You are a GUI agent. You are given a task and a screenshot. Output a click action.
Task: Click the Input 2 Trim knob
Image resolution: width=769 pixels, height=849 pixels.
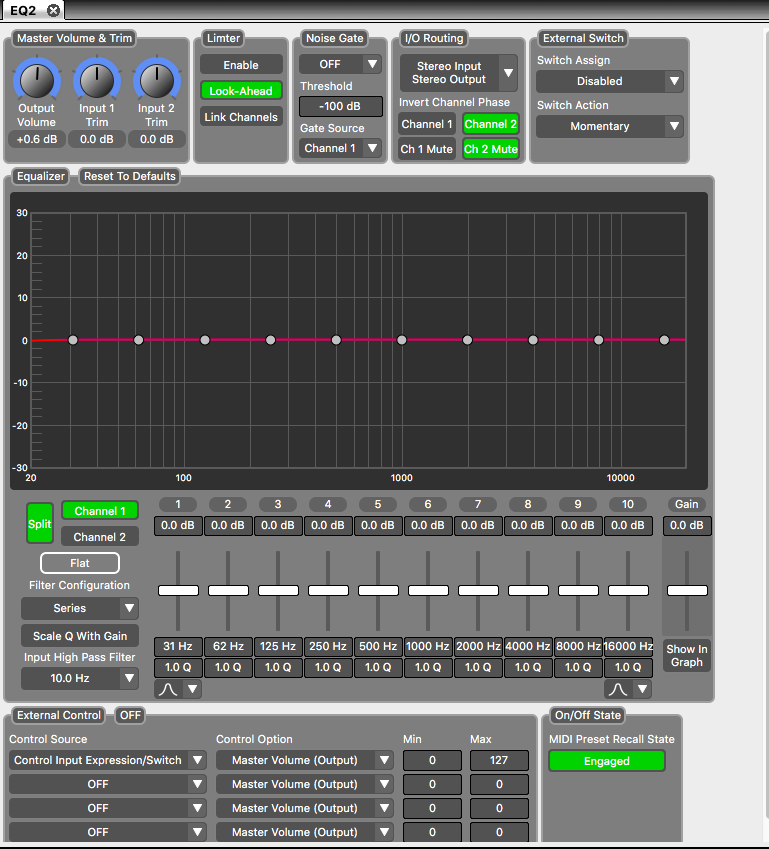click(x=157, y=80)
